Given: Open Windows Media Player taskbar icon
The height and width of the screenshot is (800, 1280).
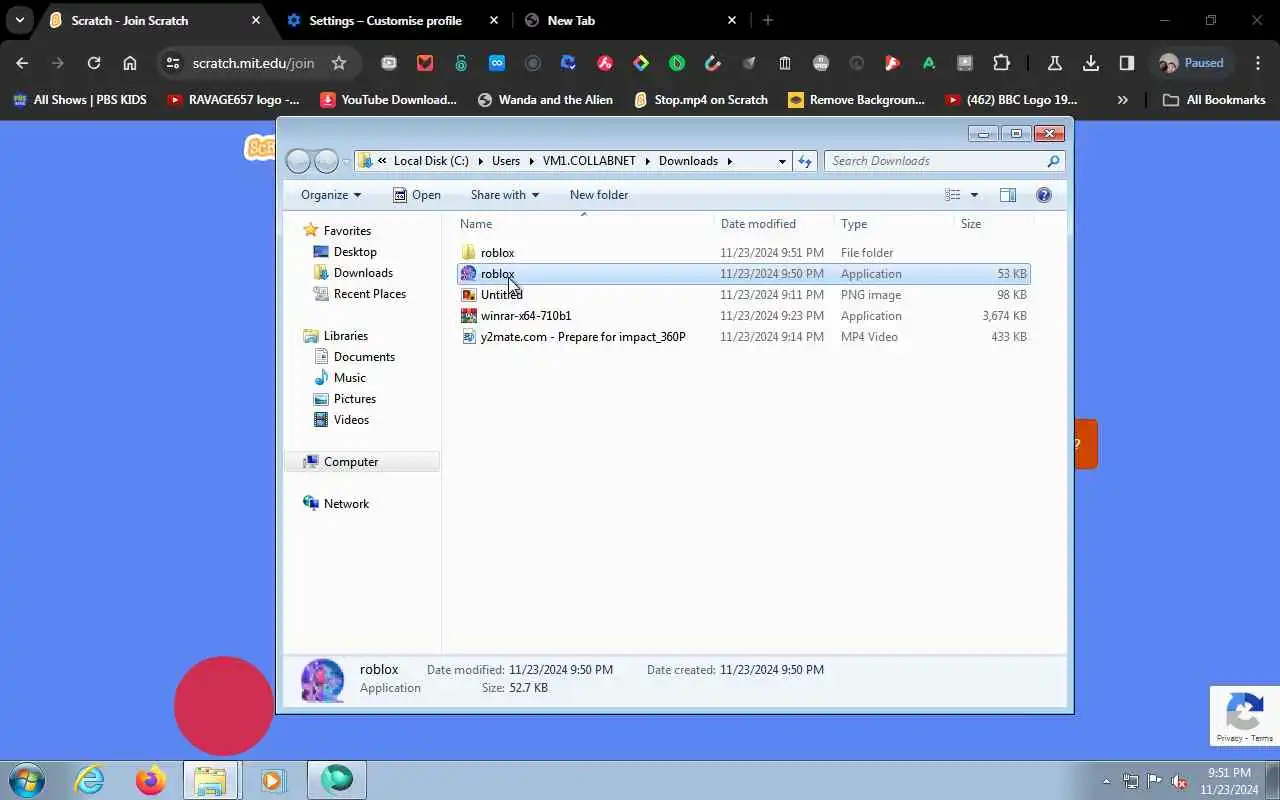Looking at the screenshot, I should click(273, 780).
